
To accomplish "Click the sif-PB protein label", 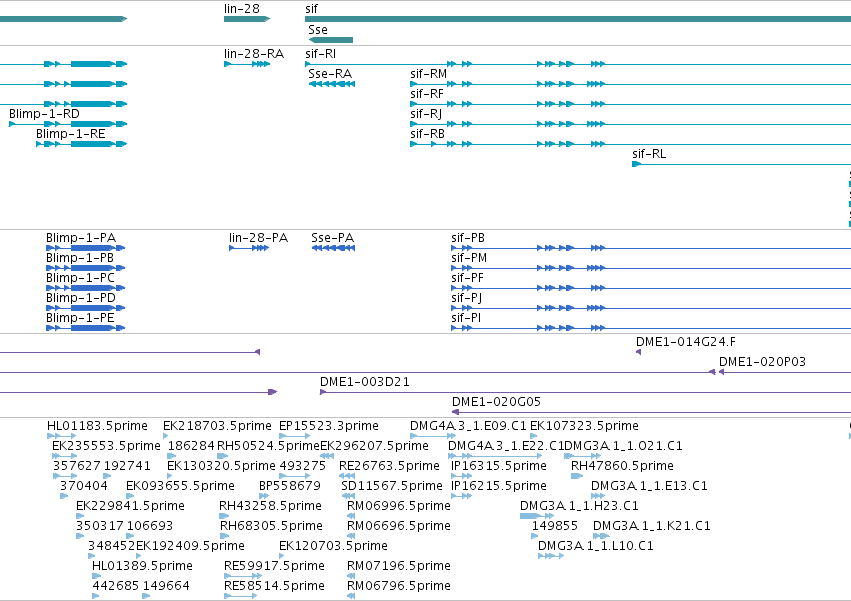I will click(467, 238).
